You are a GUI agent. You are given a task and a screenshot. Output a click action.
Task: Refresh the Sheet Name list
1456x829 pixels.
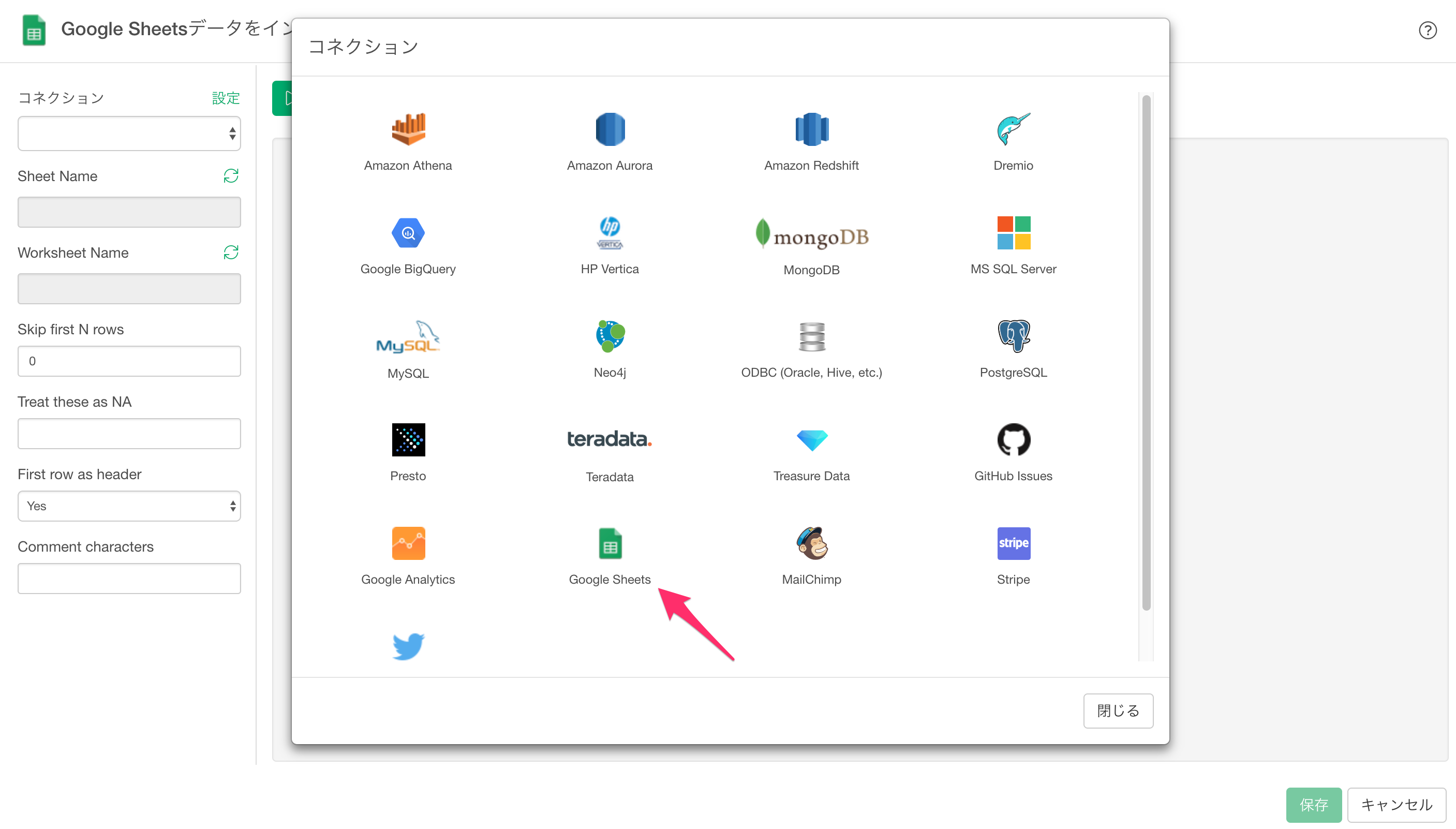pyautogui.click(x=231, y=176)
